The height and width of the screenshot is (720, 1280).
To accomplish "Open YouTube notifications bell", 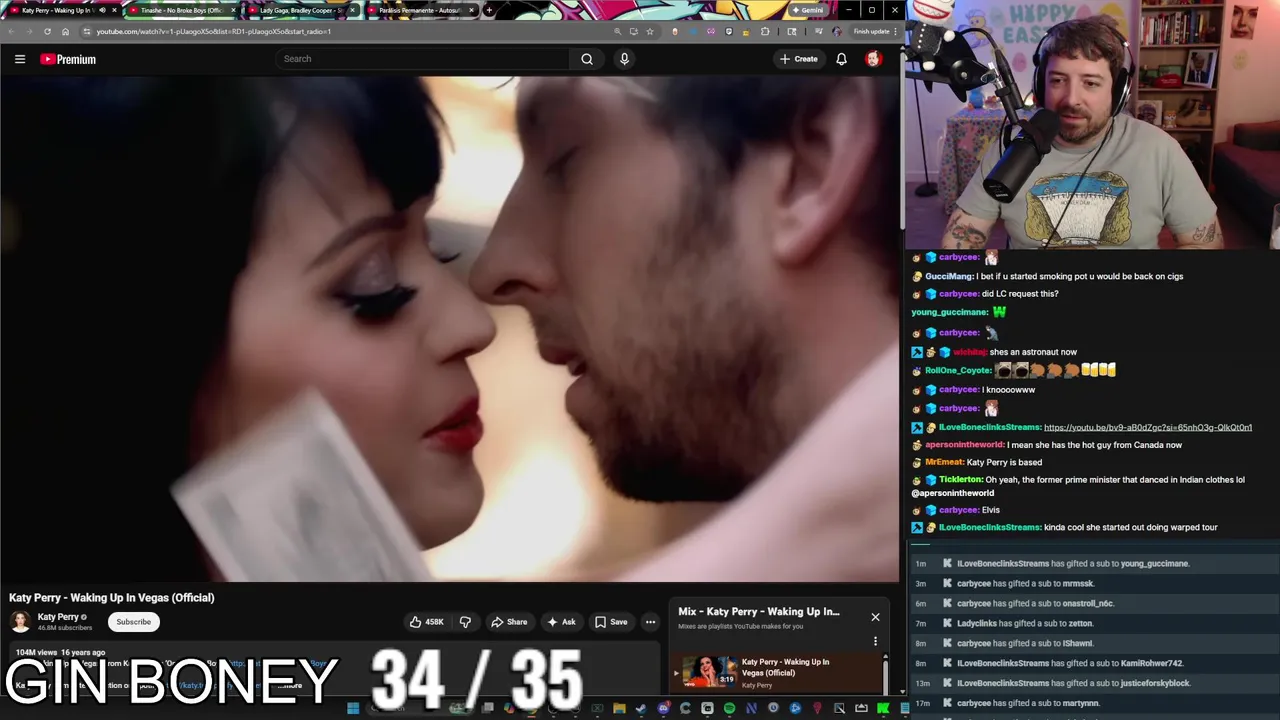I will (841, 59).
